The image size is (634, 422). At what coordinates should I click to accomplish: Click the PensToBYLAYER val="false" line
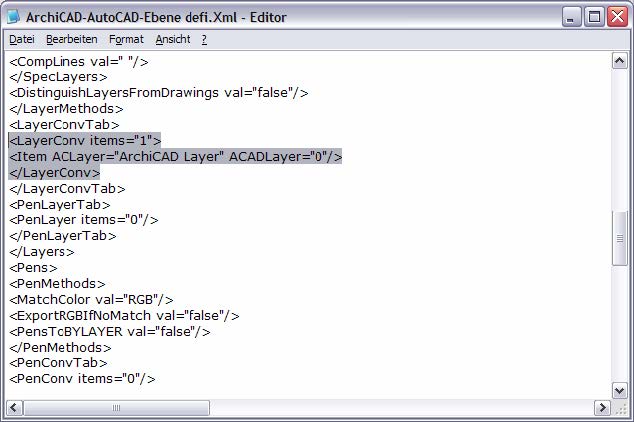coord(110,331)
